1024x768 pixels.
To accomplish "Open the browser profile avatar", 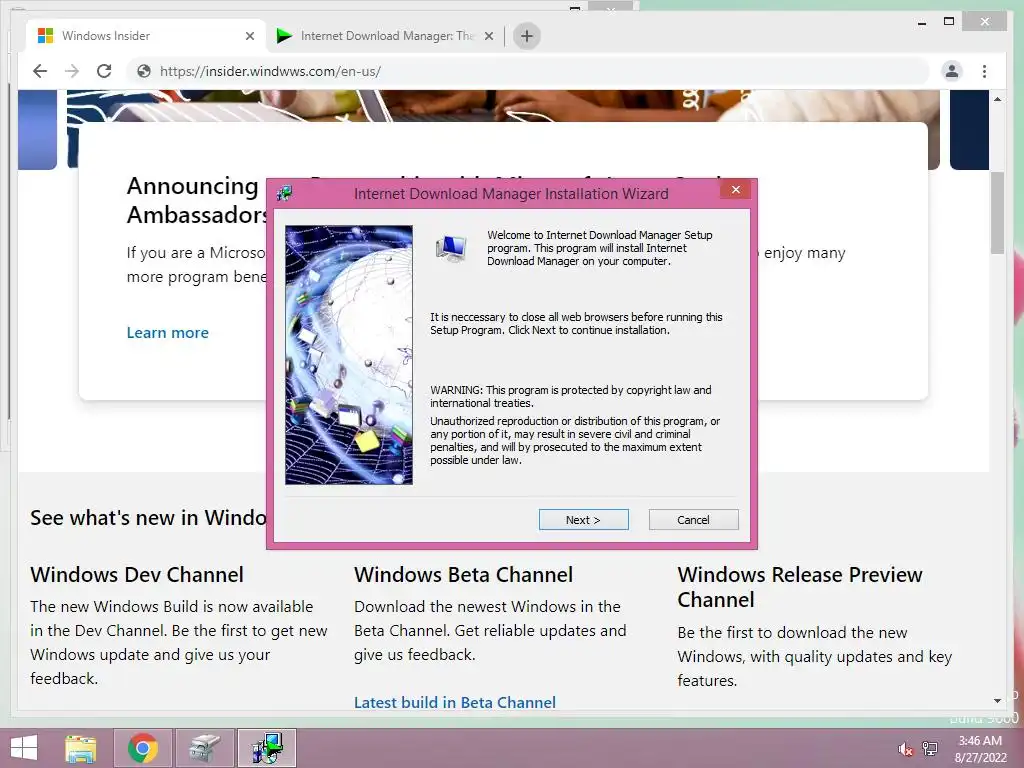I will (x=952, y=71).
